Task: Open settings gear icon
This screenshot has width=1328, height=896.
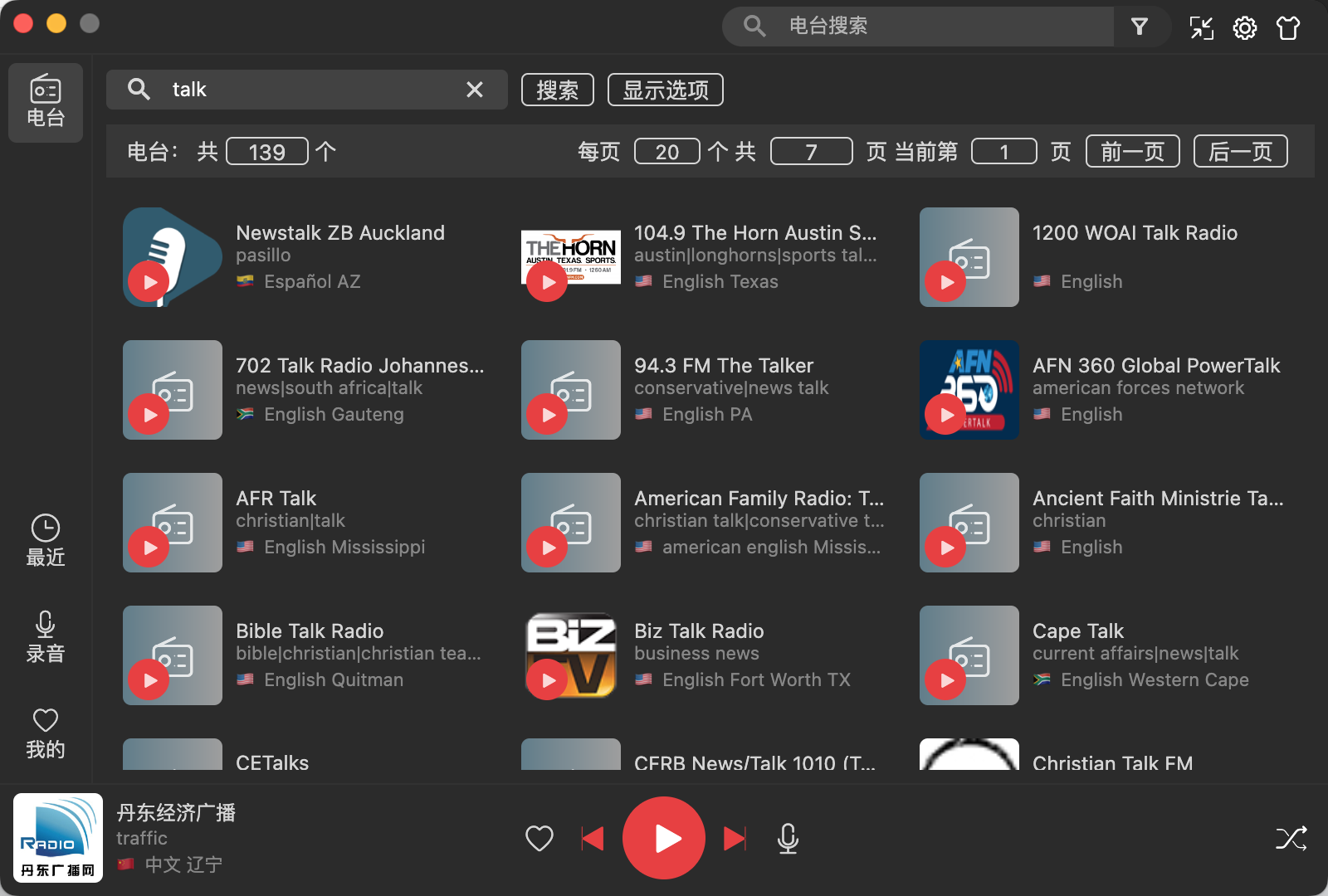Action: tap(1244, 27)
